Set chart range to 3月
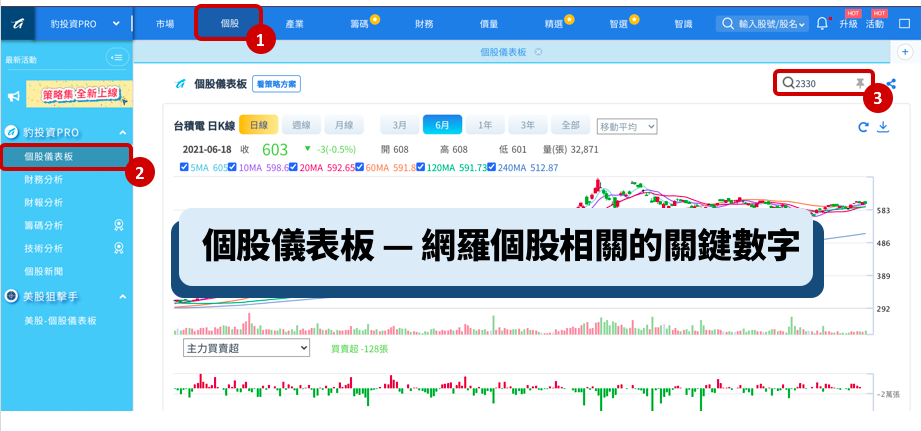The width and height of the screenshot is (921, 431). tap(399, 125)
